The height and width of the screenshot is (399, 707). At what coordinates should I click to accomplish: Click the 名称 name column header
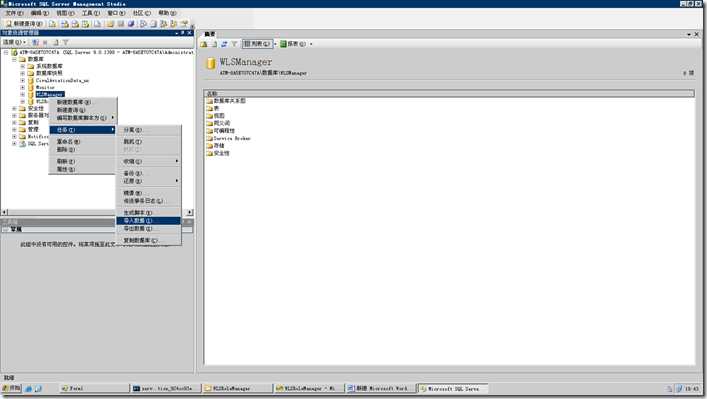point(449,94)
